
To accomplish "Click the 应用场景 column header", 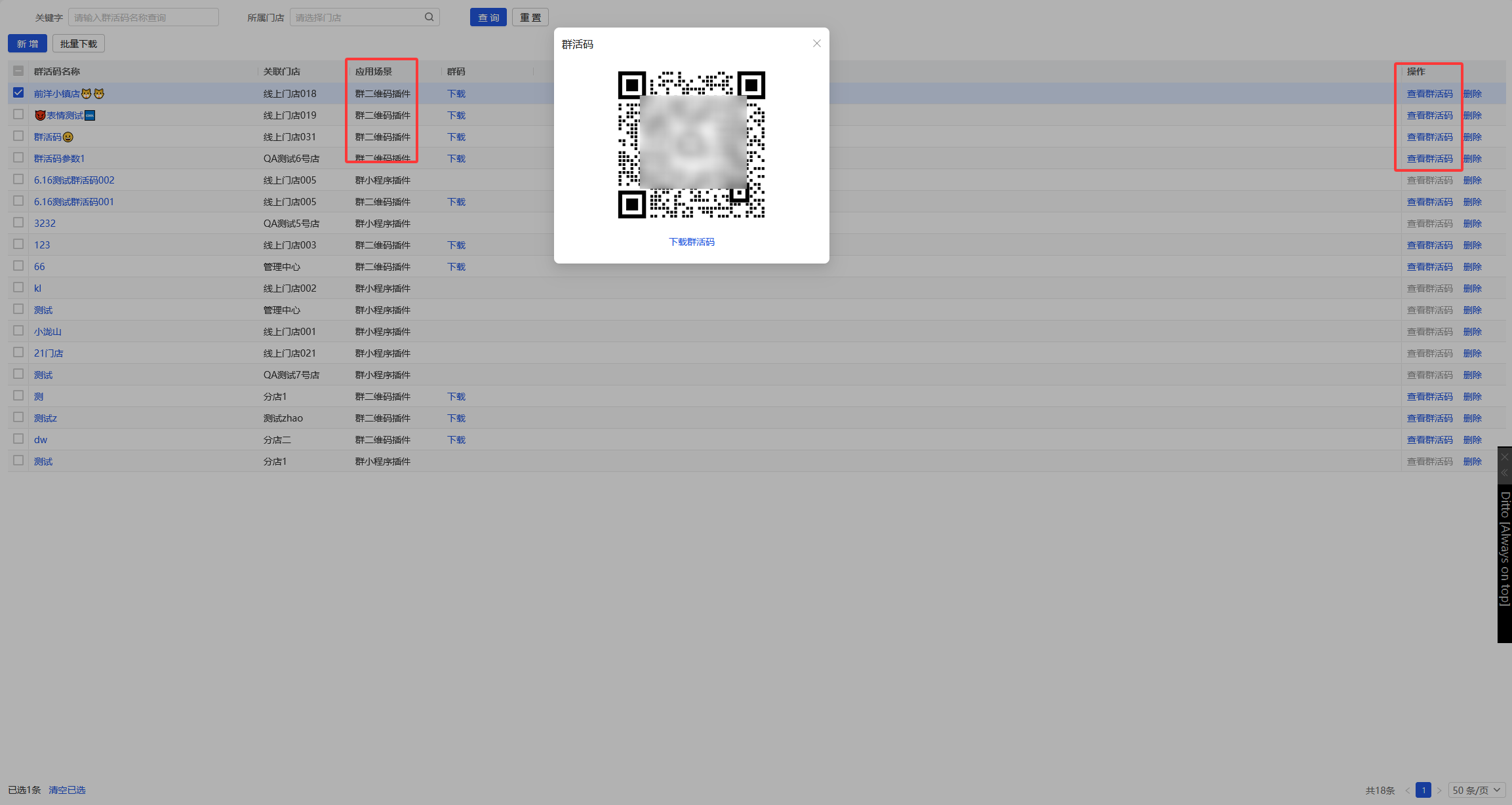I will pos(374,71).
